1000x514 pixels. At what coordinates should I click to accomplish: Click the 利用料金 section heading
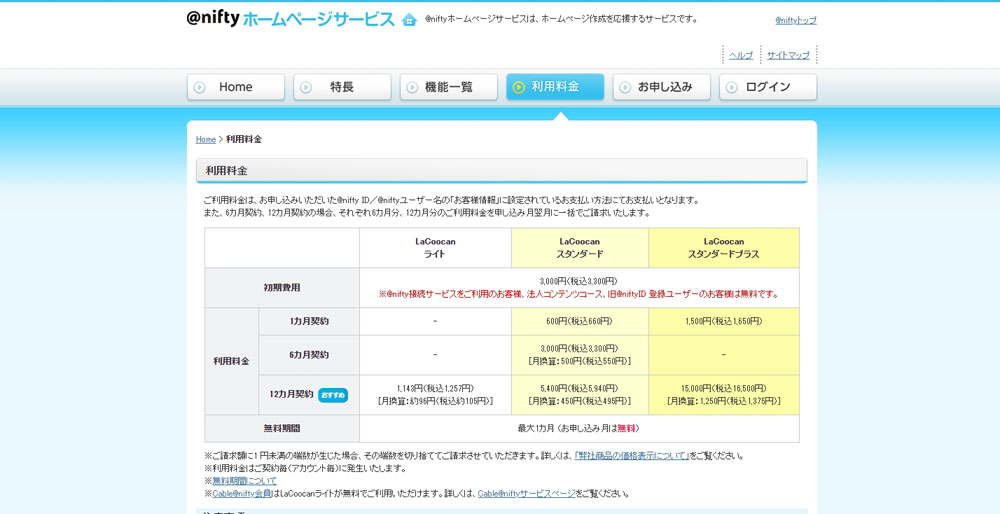502,171
